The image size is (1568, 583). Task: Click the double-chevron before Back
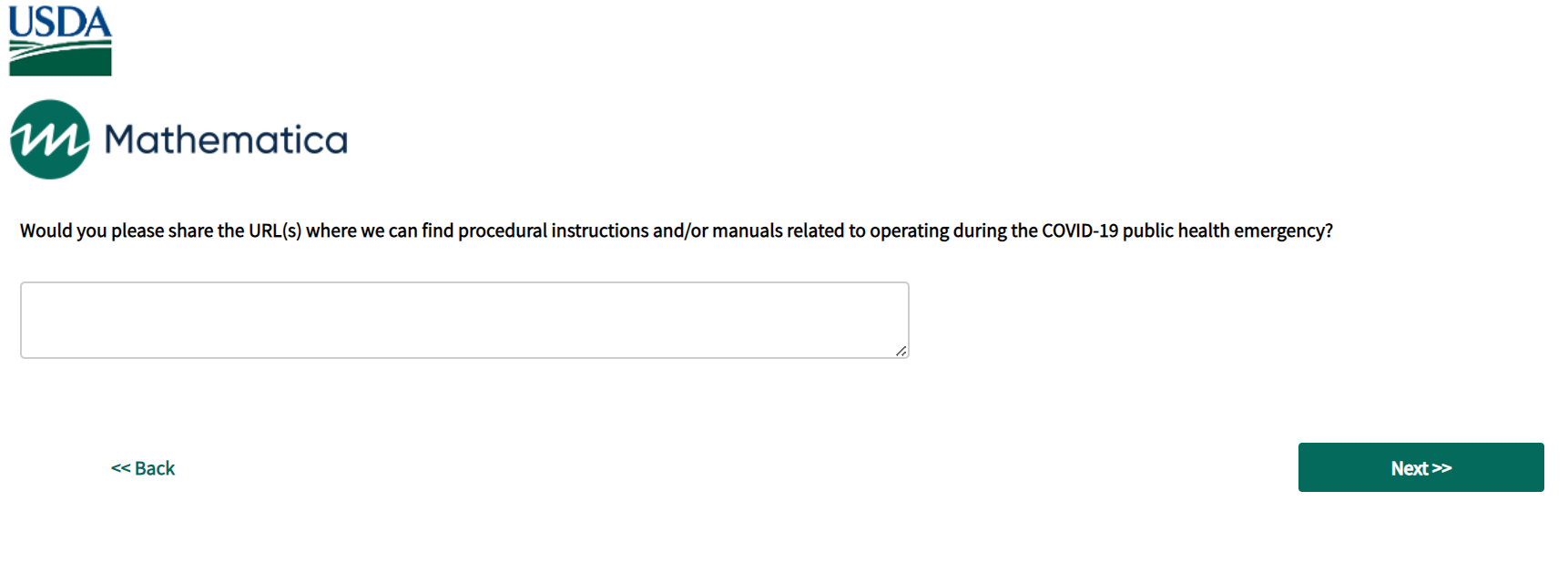tap(120, 468)
